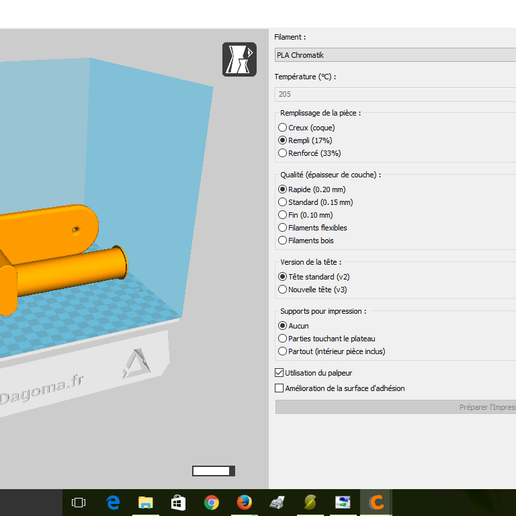Screen dimensions: 516x516
Task: Click the Préparer l'Impression button
Action: point(395,407)
